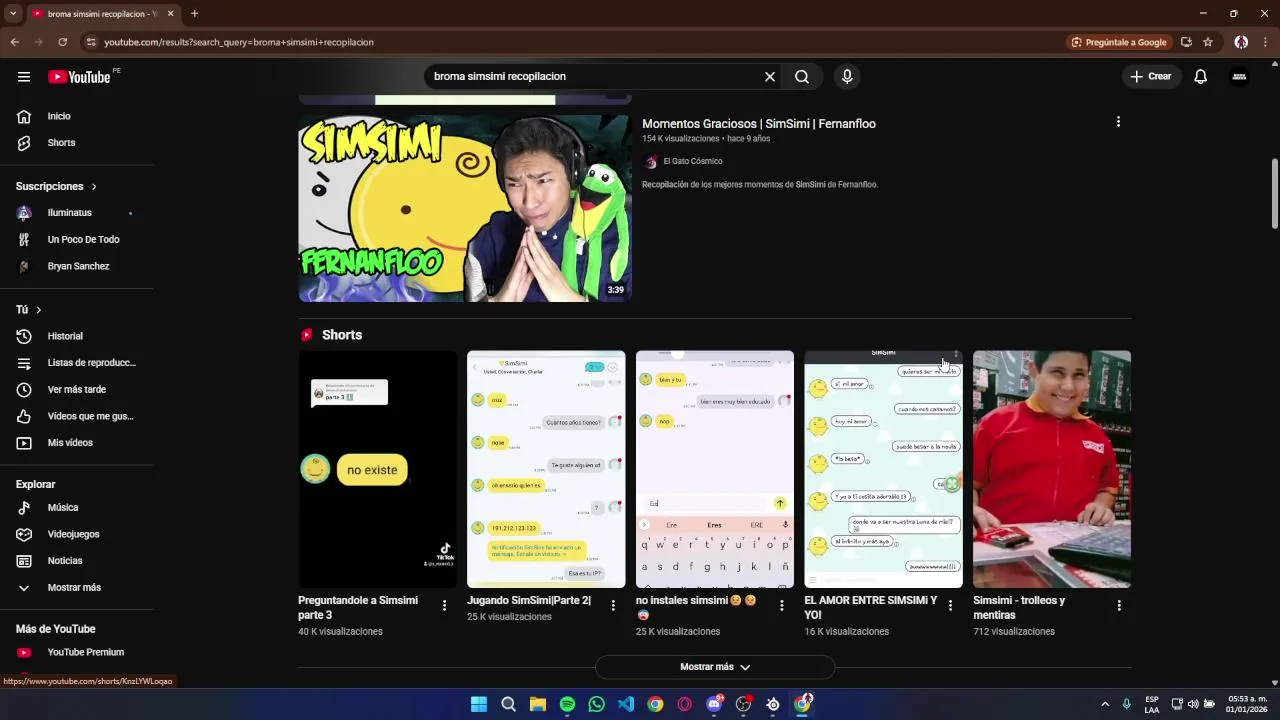
Task: Play the 'Simsimi - trolleos y mentiras' short
Action: pyautogui.click(x=1052, y=469)
